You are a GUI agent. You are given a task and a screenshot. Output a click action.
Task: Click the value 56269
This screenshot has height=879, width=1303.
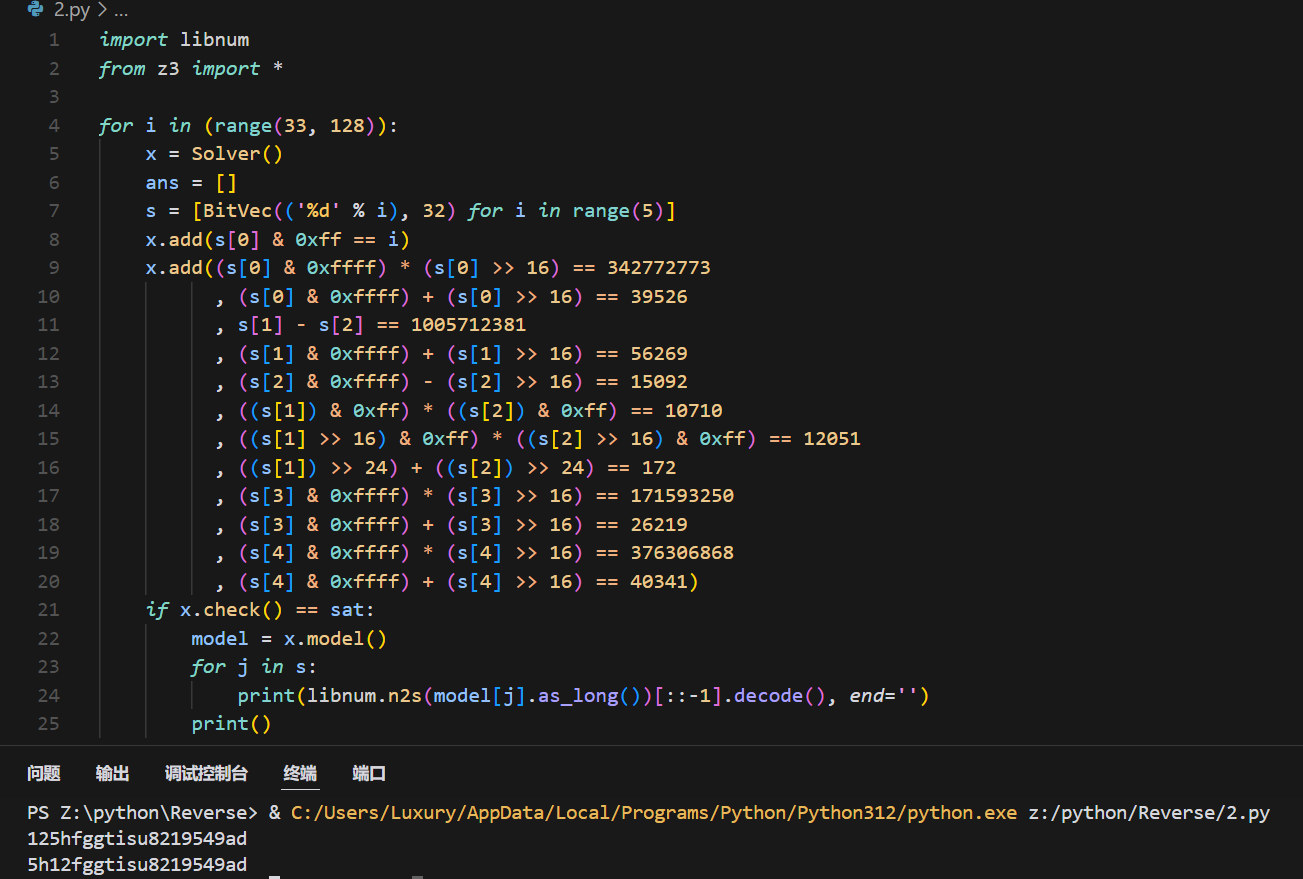[659, 353]
